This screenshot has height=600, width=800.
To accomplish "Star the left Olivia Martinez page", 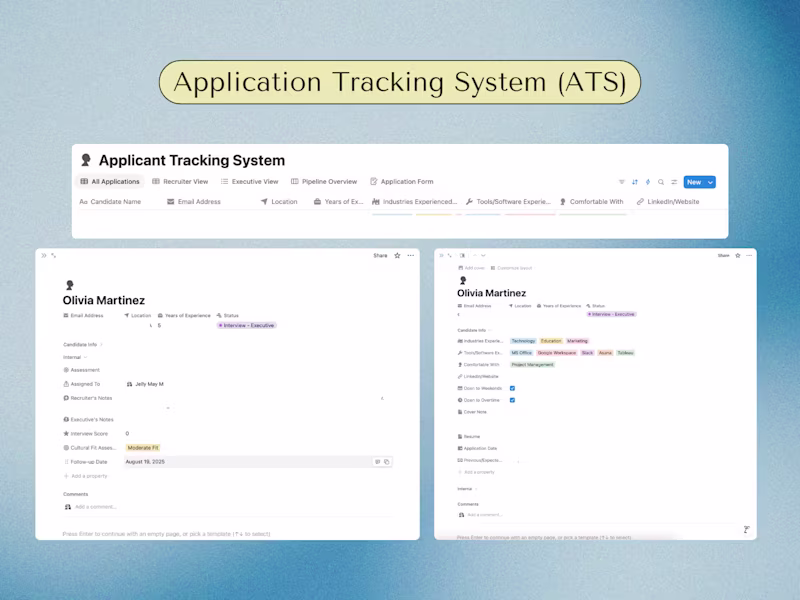I will 397,256.
